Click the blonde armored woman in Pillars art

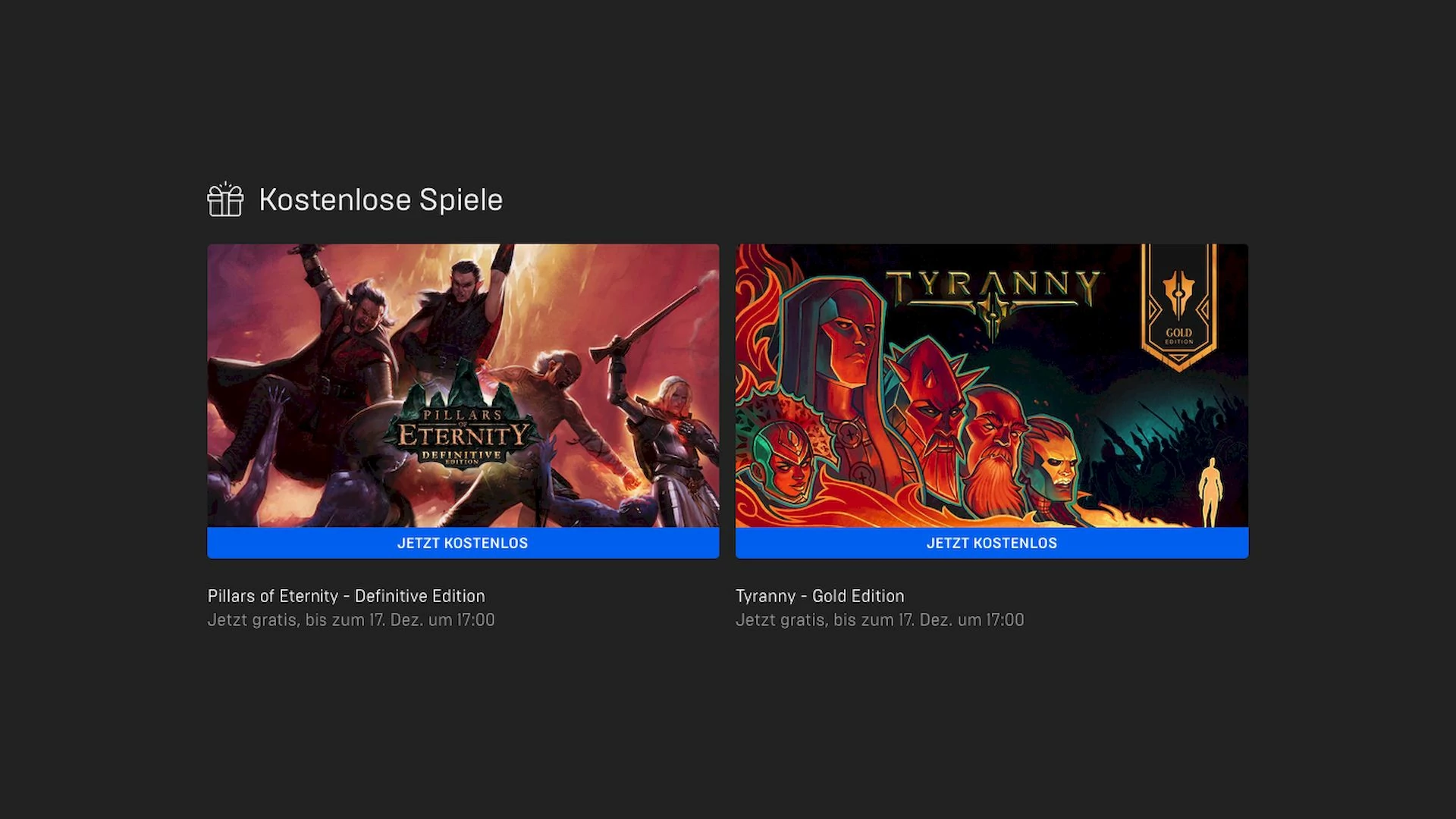[x=675, y=447]
